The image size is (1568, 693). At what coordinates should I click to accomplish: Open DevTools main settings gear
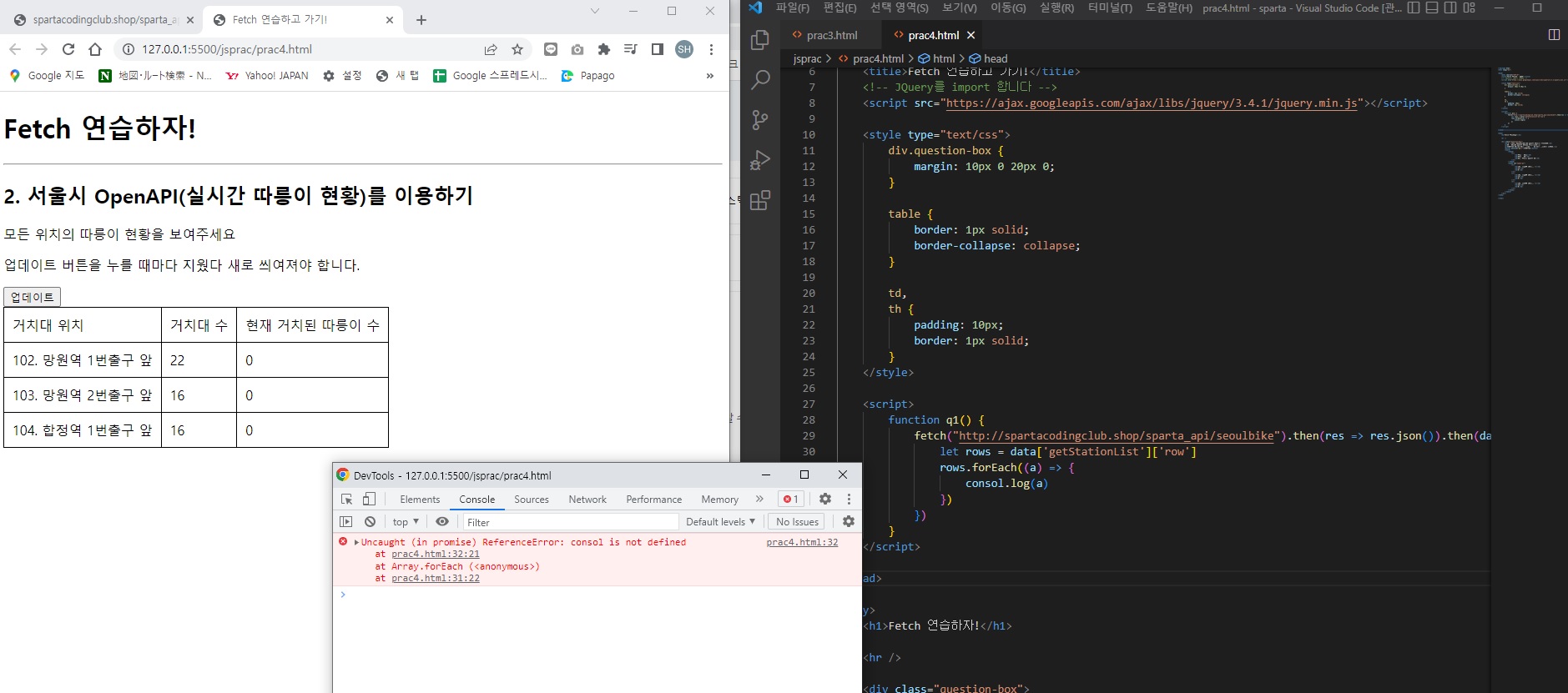(x=825, y=499)
